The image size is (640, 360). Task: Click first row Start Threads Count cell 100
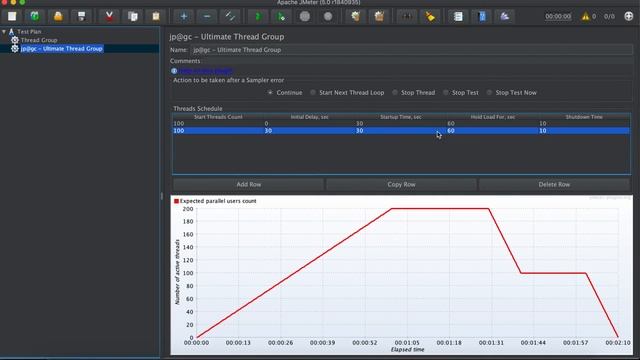(218, 123)
